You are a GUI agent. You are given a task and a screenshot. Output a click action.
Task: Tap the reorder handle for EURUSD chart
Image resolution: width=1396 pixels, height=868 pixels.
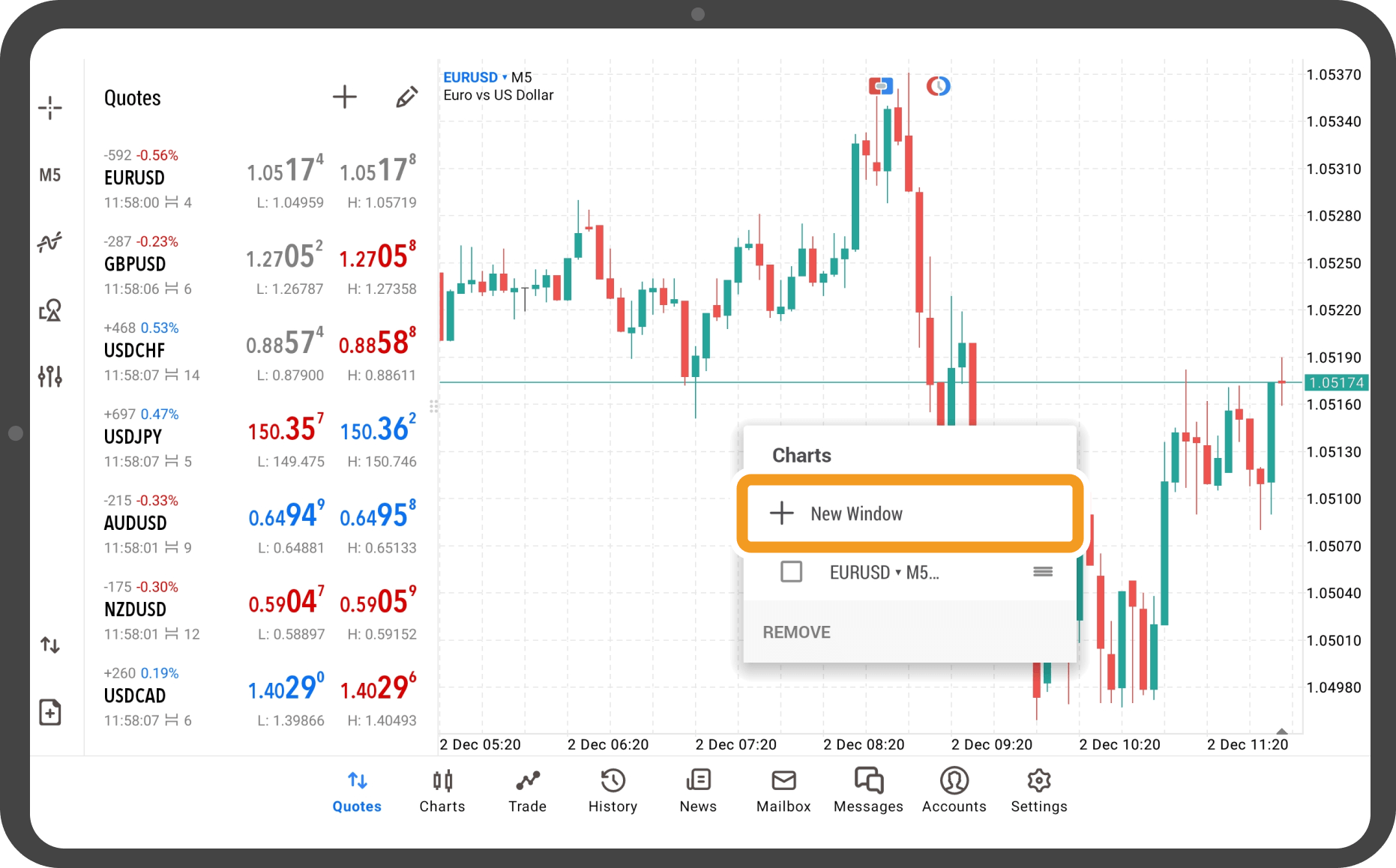pos(1042,572)
